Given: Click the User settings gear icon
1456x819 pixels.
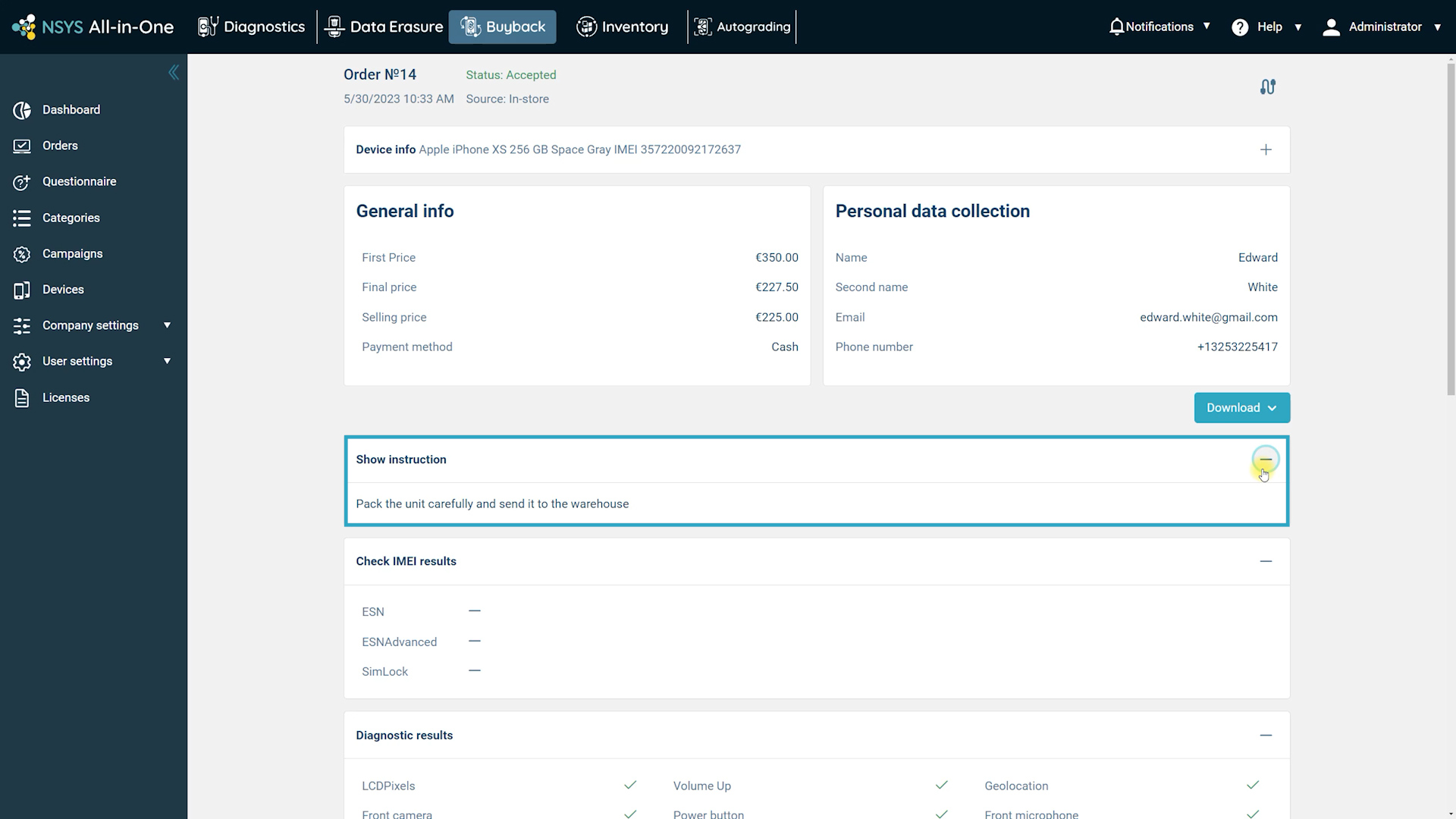Looking at the screenshot, I should (x=22, y=362).
